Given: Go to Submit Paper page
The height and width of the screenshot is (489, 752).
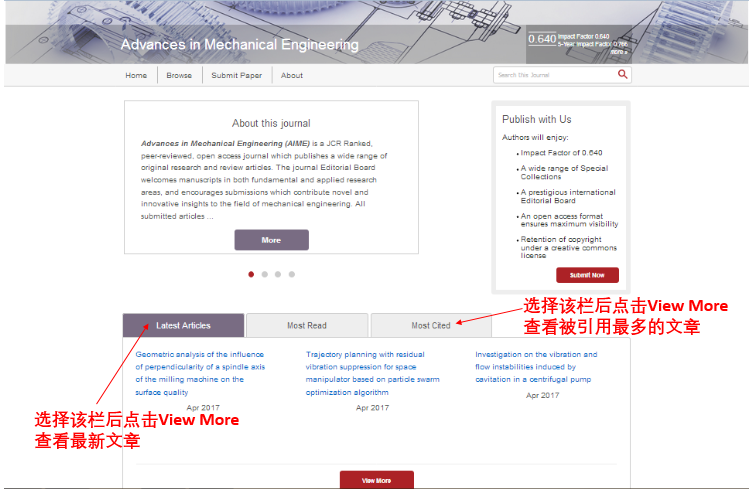Looking at the screenshot, I should pos(237,76).
